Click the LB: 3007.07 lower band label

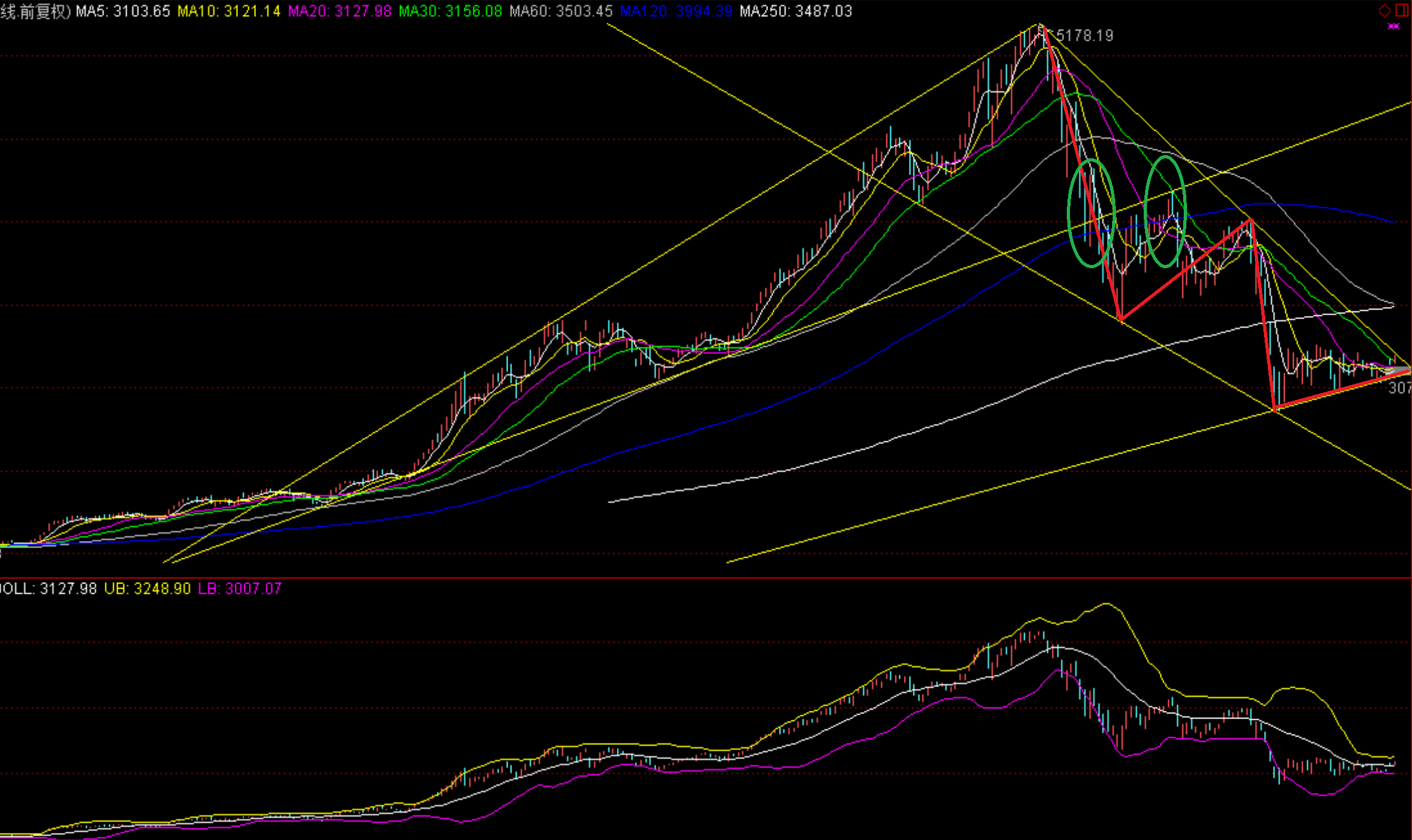pos(240,589)
